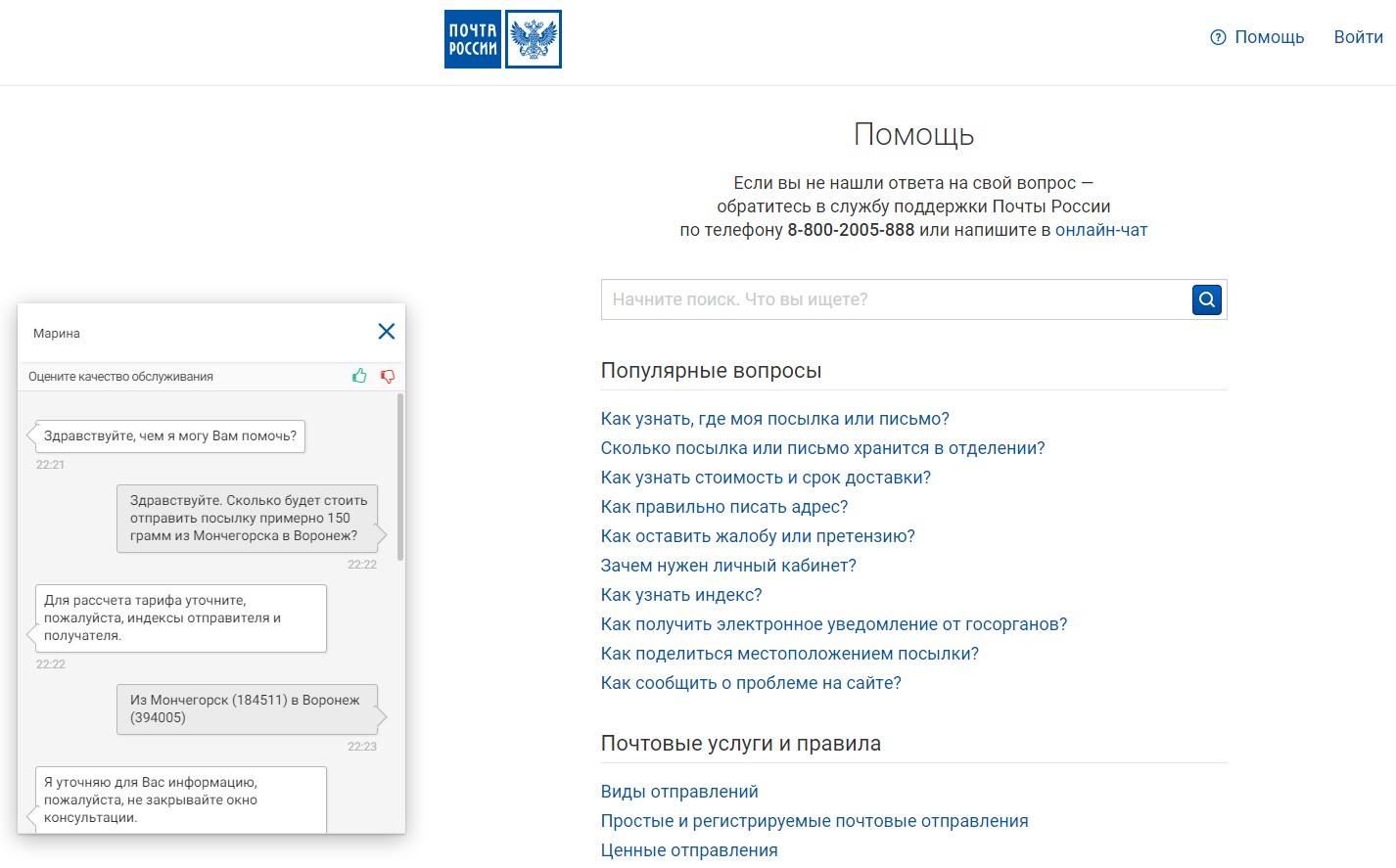Click the 'Почтовые услуги и правила' heading
The height and width of the screenshot is (868, 1396).
point(741,744)
